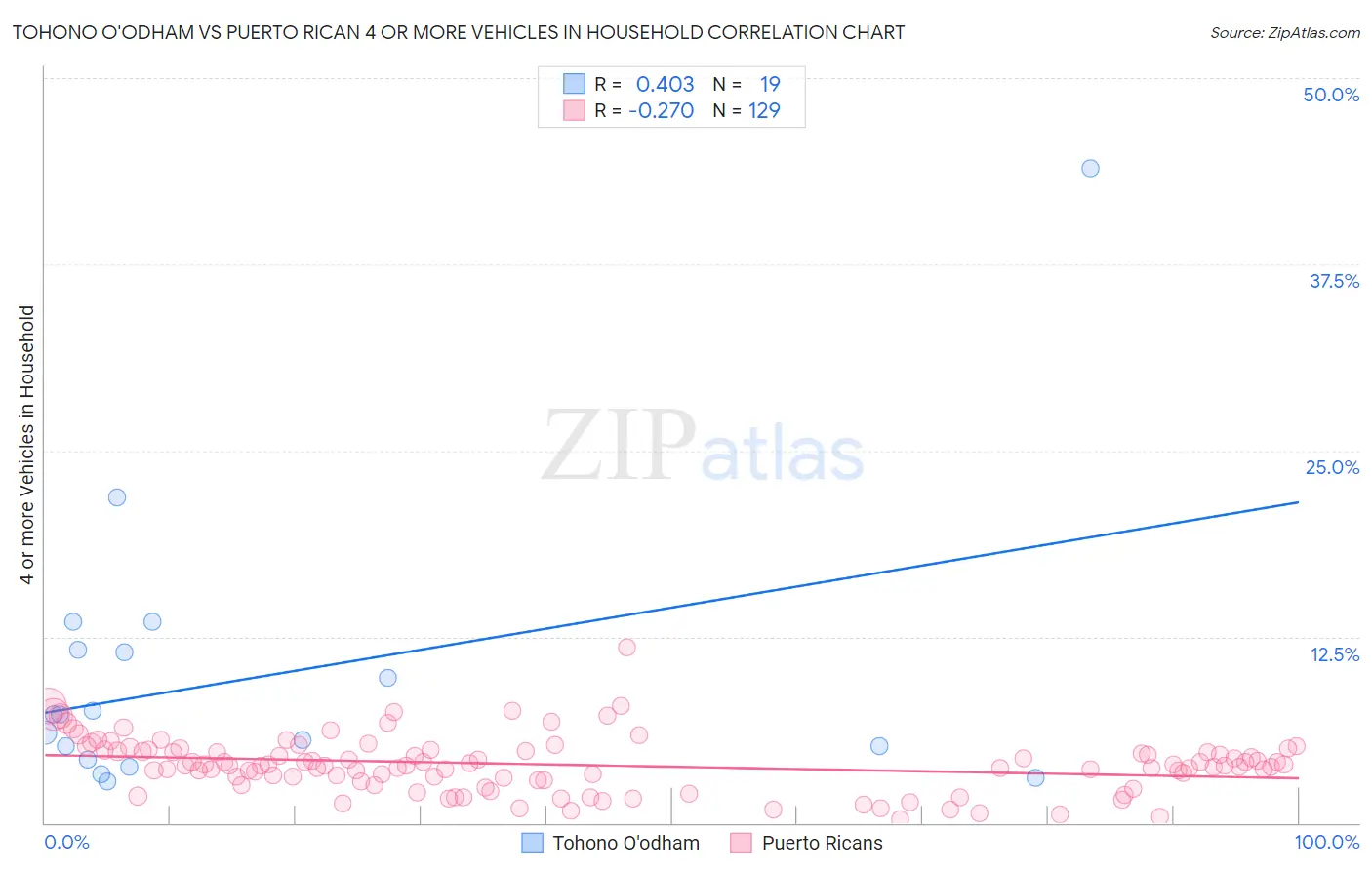Click the pink regression trend line

[671, 766]
